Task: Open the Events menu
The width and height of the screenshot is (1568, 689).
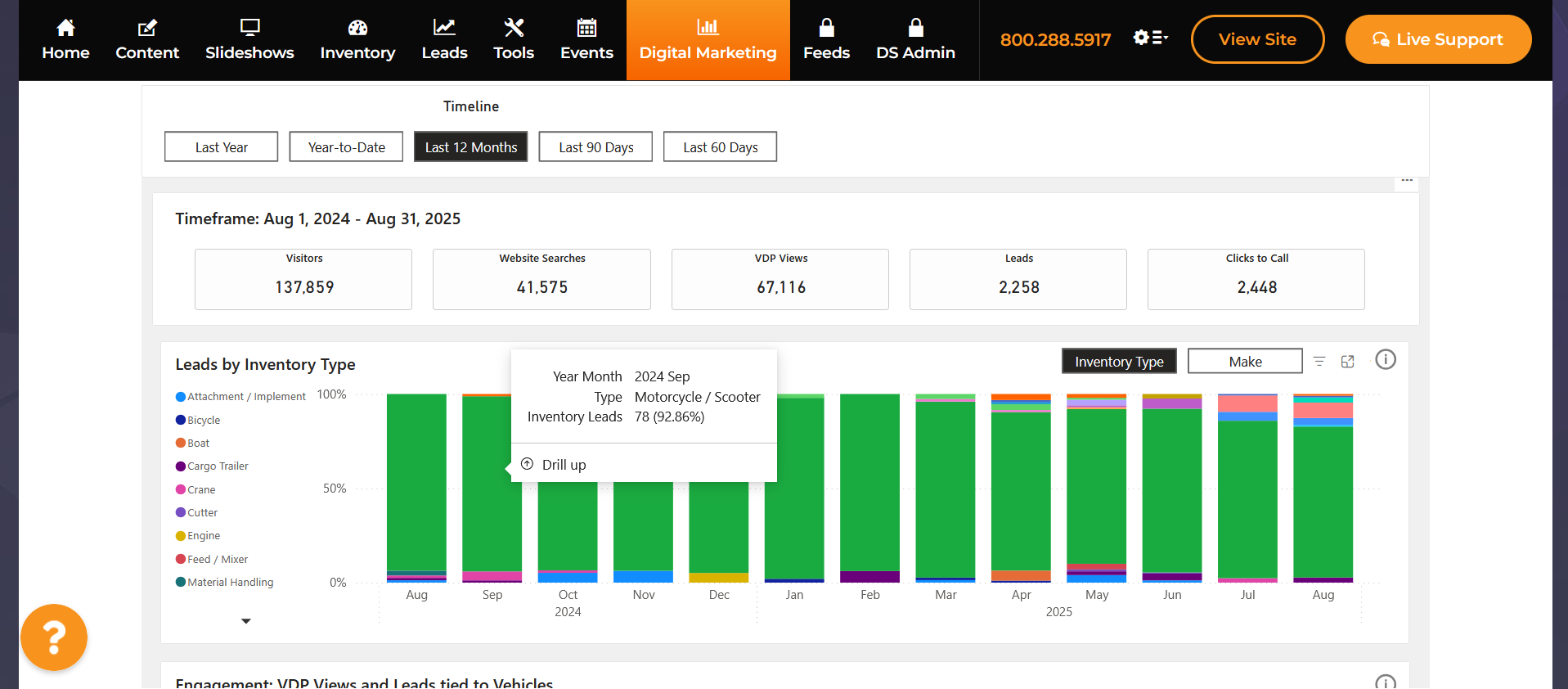Action: click(x=586, y=40)
